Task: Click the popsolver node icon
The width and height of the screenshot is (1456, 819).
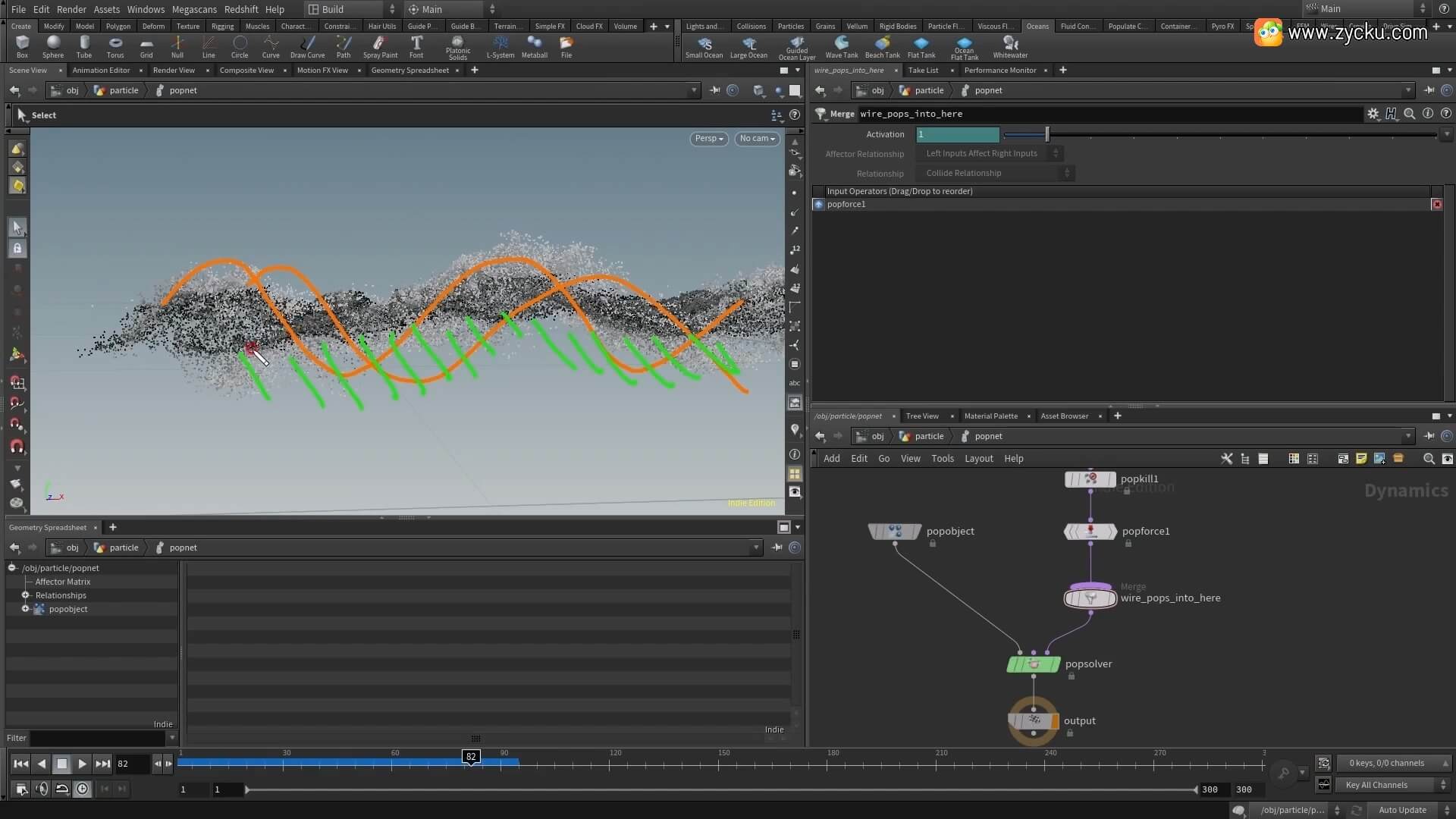Action: (x=1033, y=664)
